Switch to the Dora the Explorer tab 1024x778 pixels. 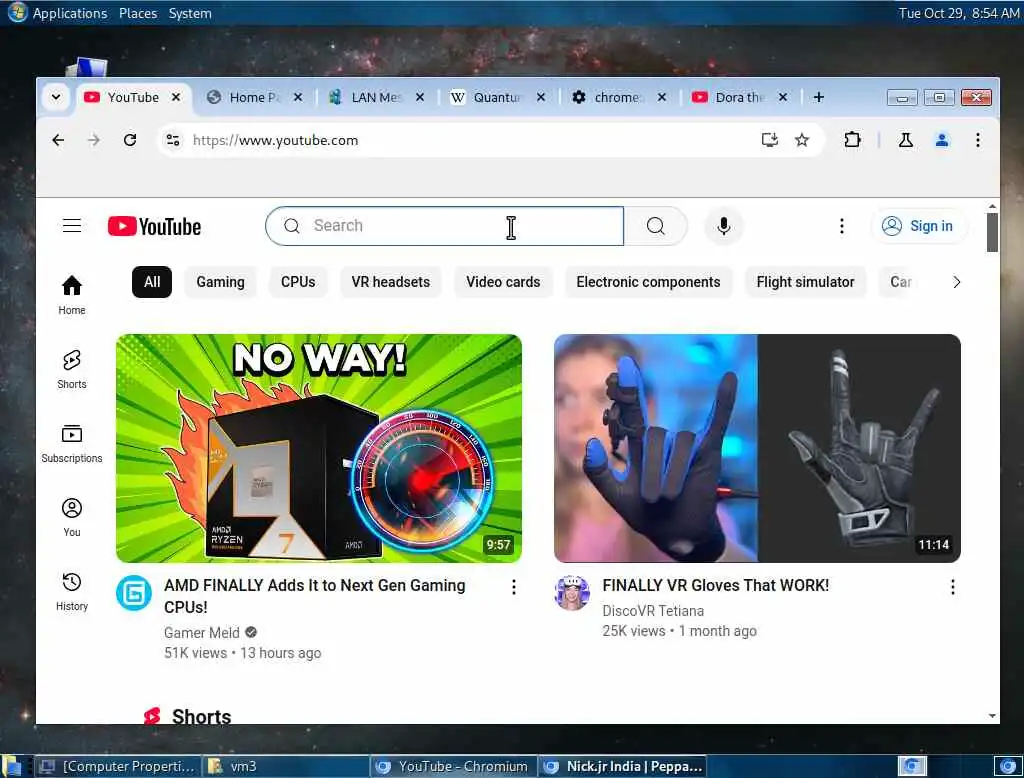tap(739, 97)
